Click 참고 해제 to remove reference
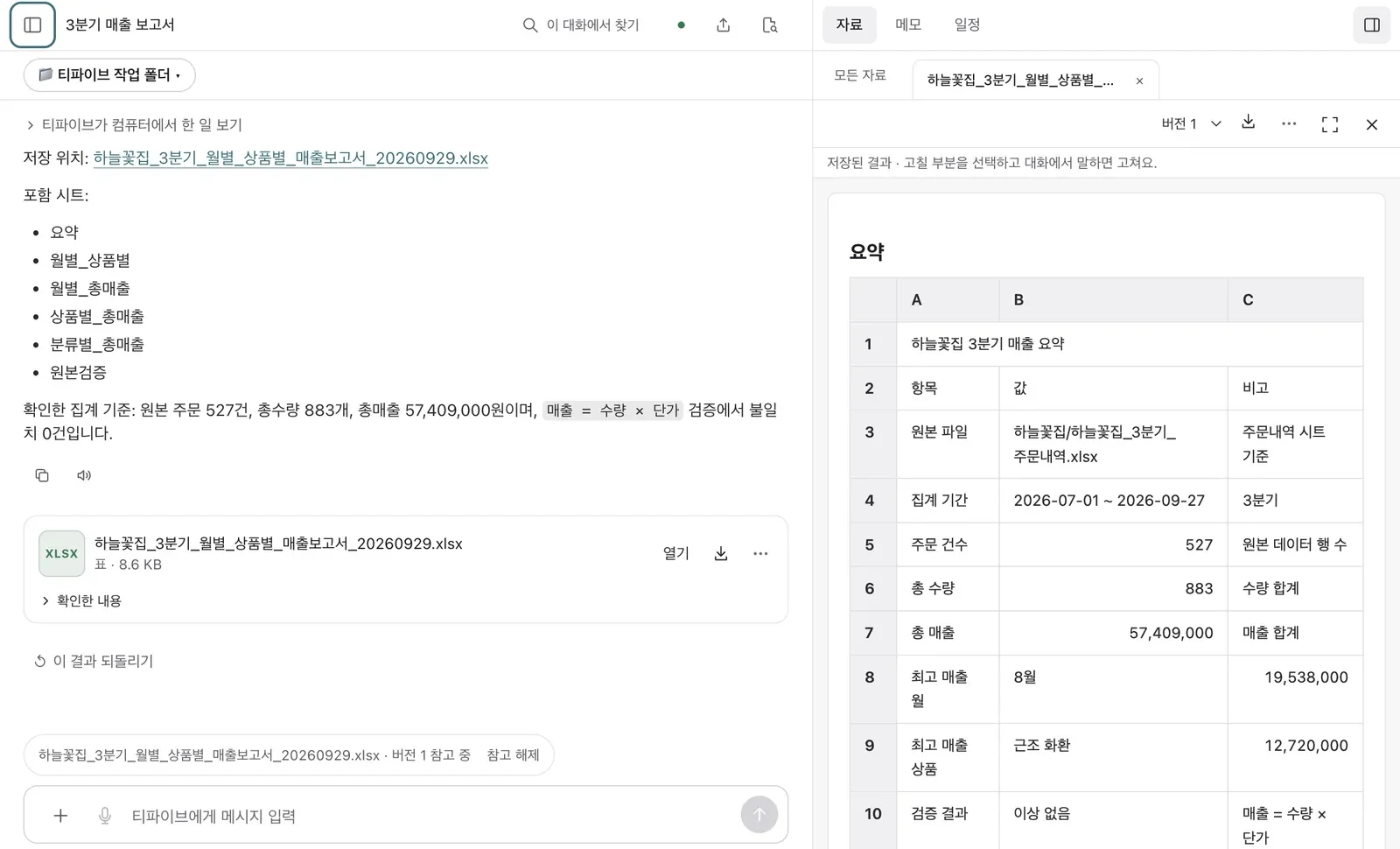 (513, 754)
